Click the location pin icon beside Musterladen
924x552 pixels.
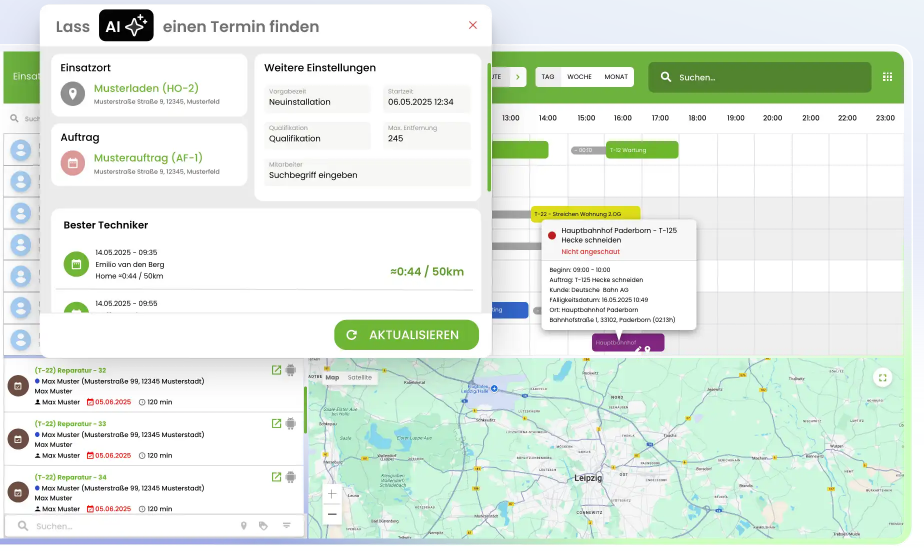(72, 94)
